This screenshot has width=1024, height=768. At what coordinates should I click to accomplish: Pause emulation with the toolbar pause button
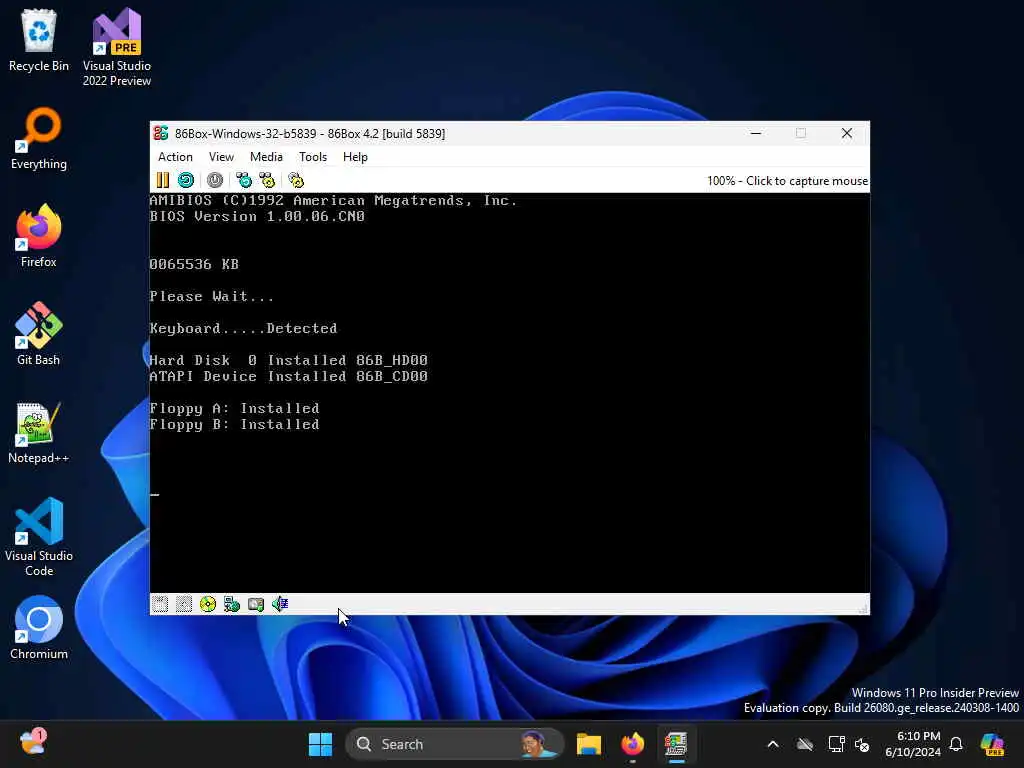pyautogui.click(x=163, y=180)
